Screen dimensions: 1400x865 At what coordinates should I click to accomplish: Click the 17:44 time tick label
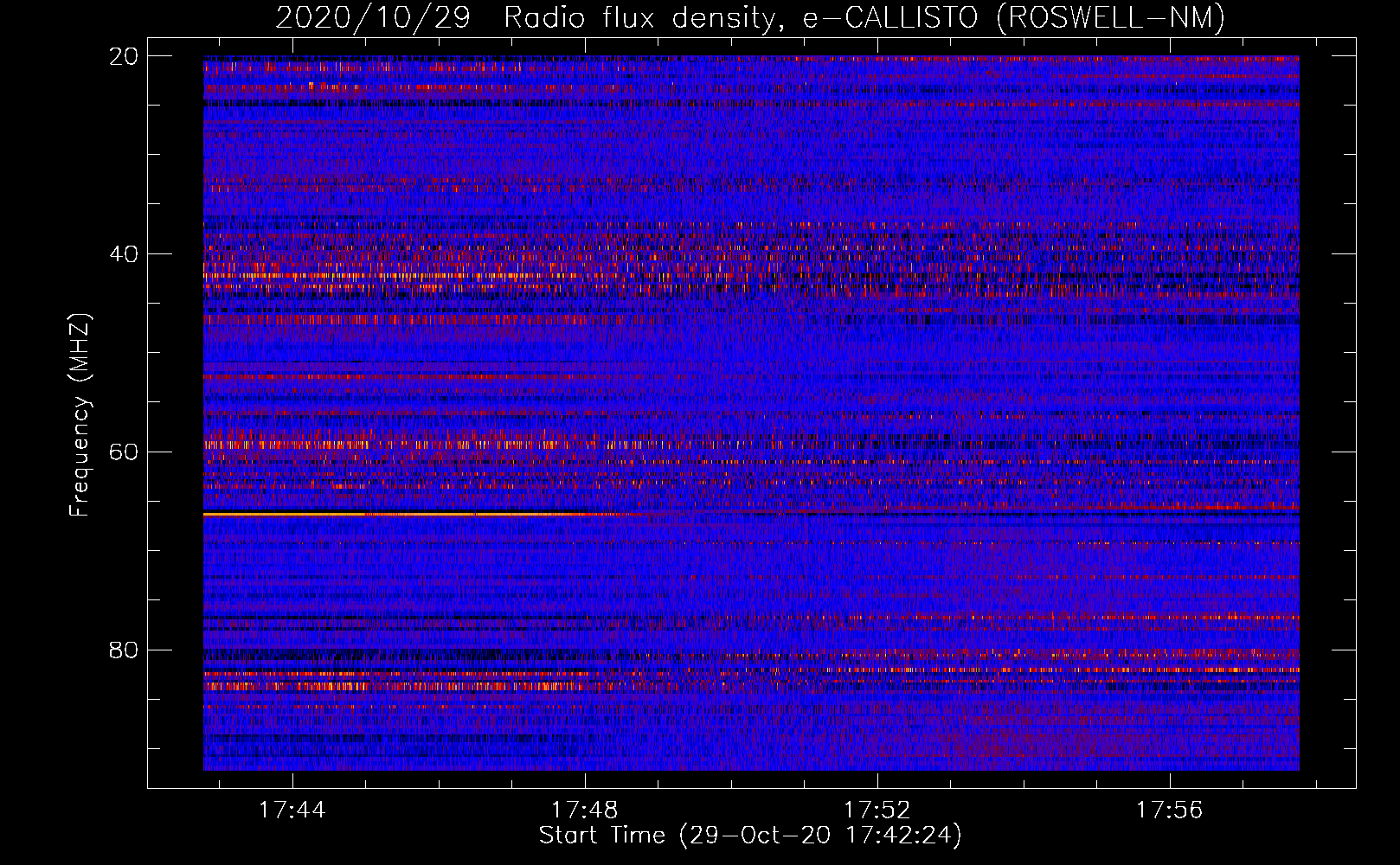click(292, 811)
